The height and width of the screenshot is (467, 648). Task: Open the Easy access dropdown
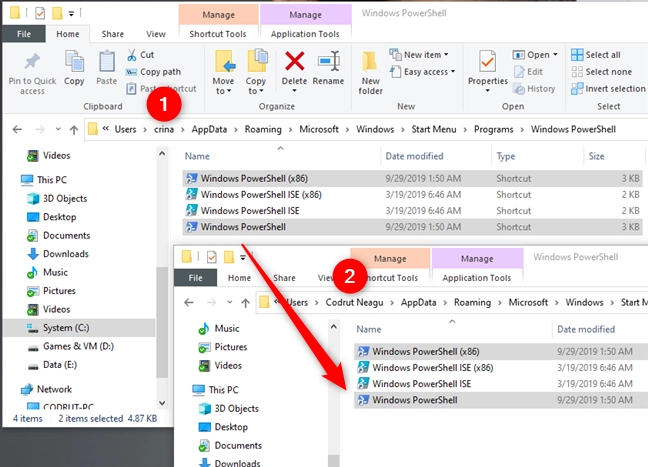(422, 72)
